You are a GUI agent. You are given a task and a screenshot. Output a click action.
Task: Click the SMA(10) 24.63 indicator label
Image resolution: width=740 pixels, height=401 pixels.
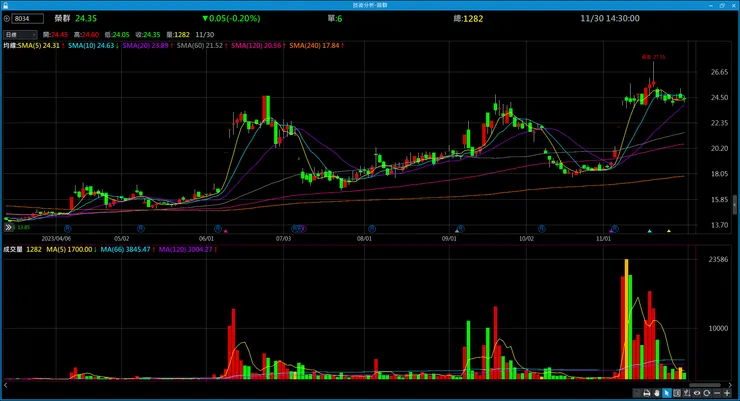pos(91,46)
